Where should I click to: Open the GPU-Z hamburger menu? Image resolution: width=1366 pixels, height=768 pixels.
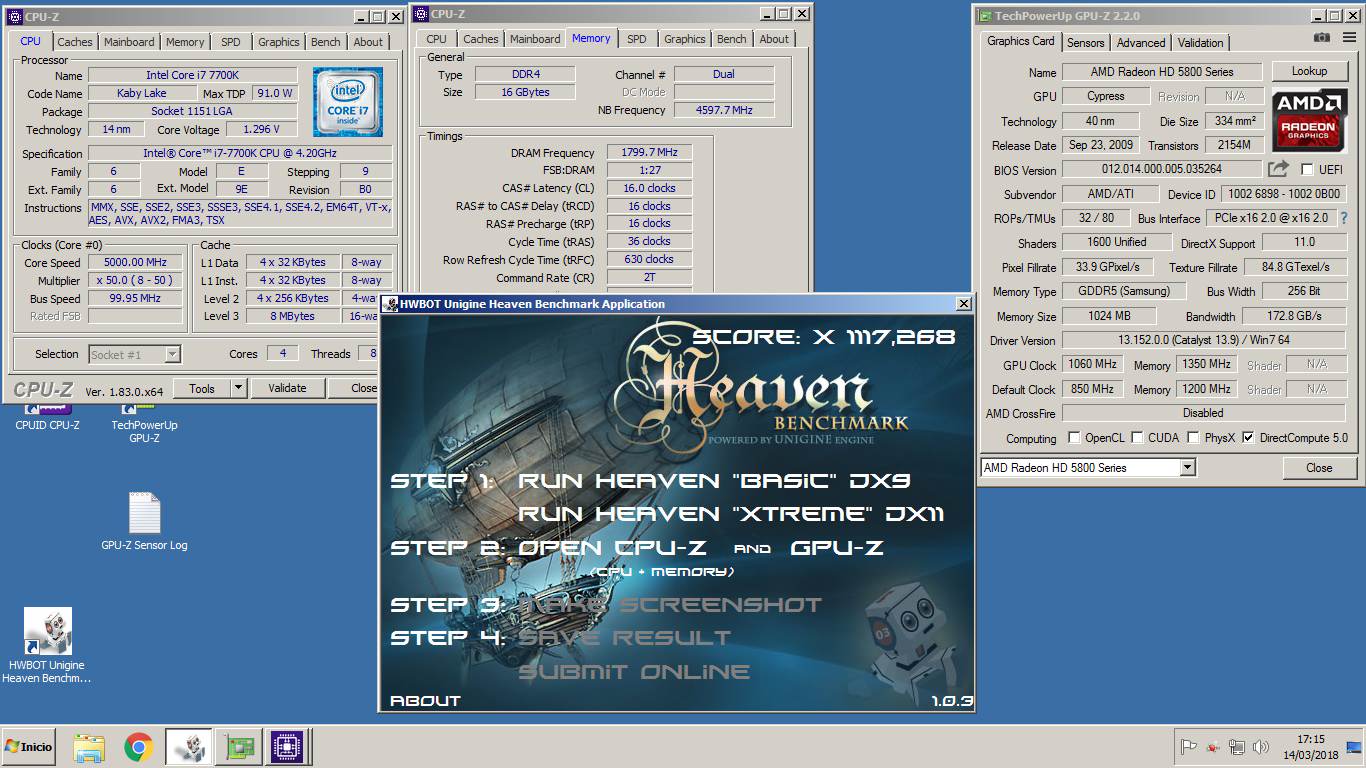(1351, 38)
